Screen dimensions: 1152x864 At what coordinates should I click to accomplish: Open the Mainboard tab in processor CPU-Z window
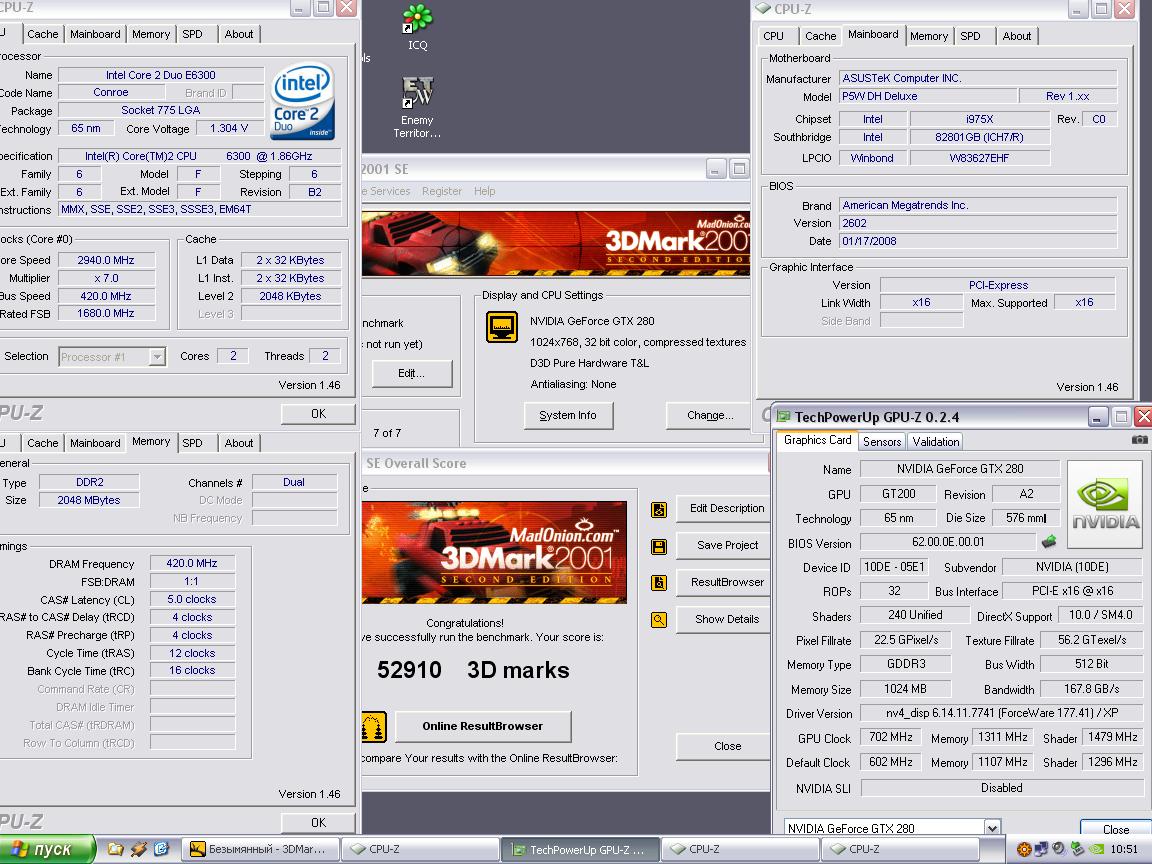[x=95, y=34]
